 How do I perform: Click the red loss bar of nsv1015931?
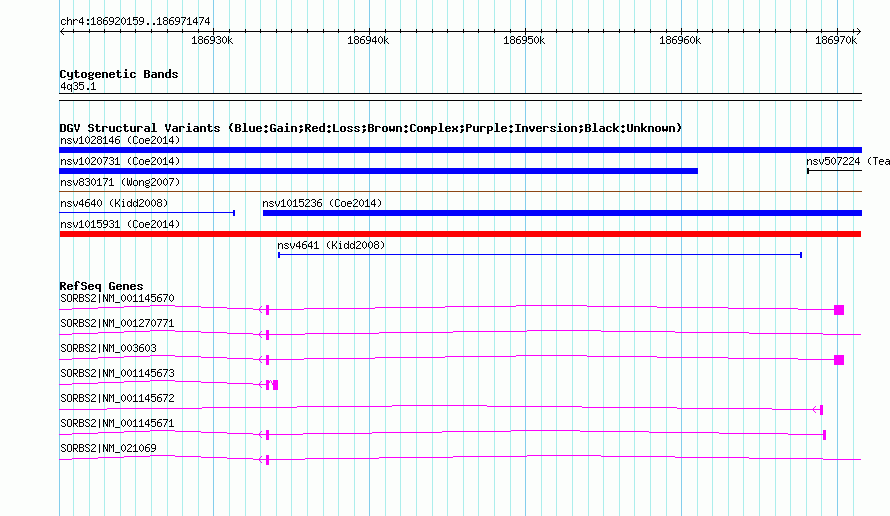[460, 234]
